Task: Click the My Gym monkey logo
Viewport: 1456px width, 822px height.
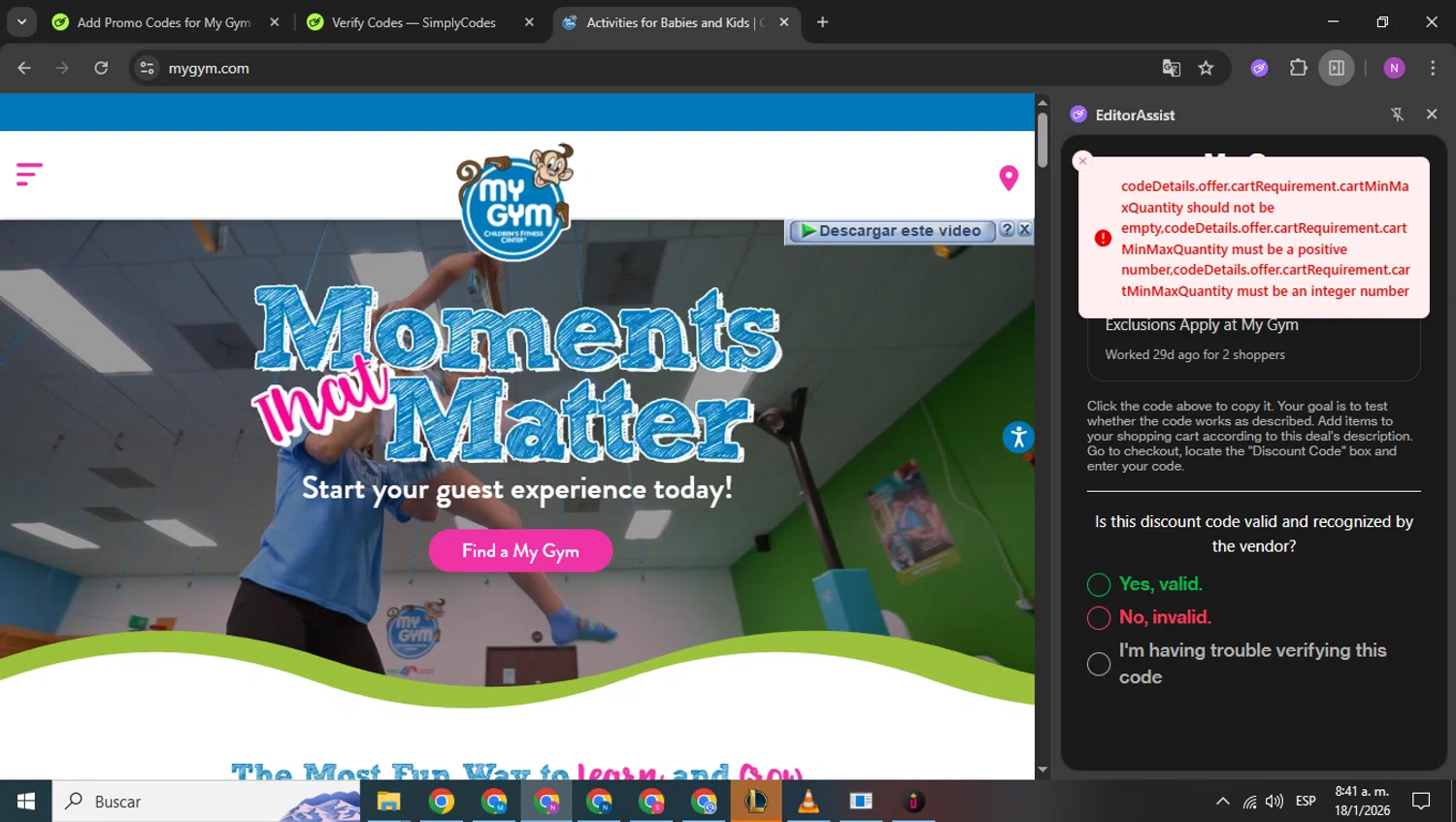Action: pyautogui.click(x=515, y=202)
